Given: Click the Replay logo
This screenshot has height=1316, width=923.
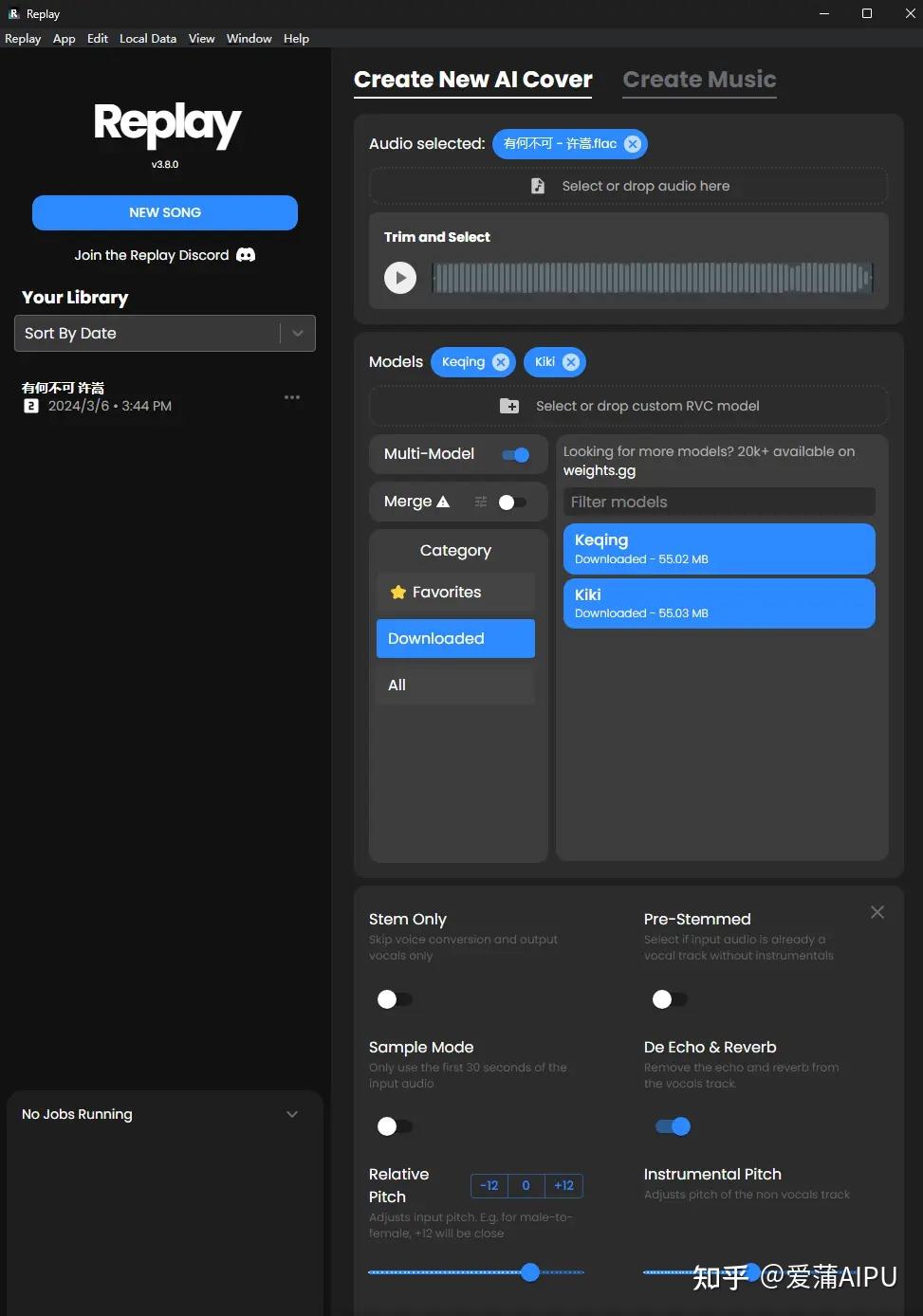Looking at the screenshot, I should pyautogui.click(x=166, y=125).
